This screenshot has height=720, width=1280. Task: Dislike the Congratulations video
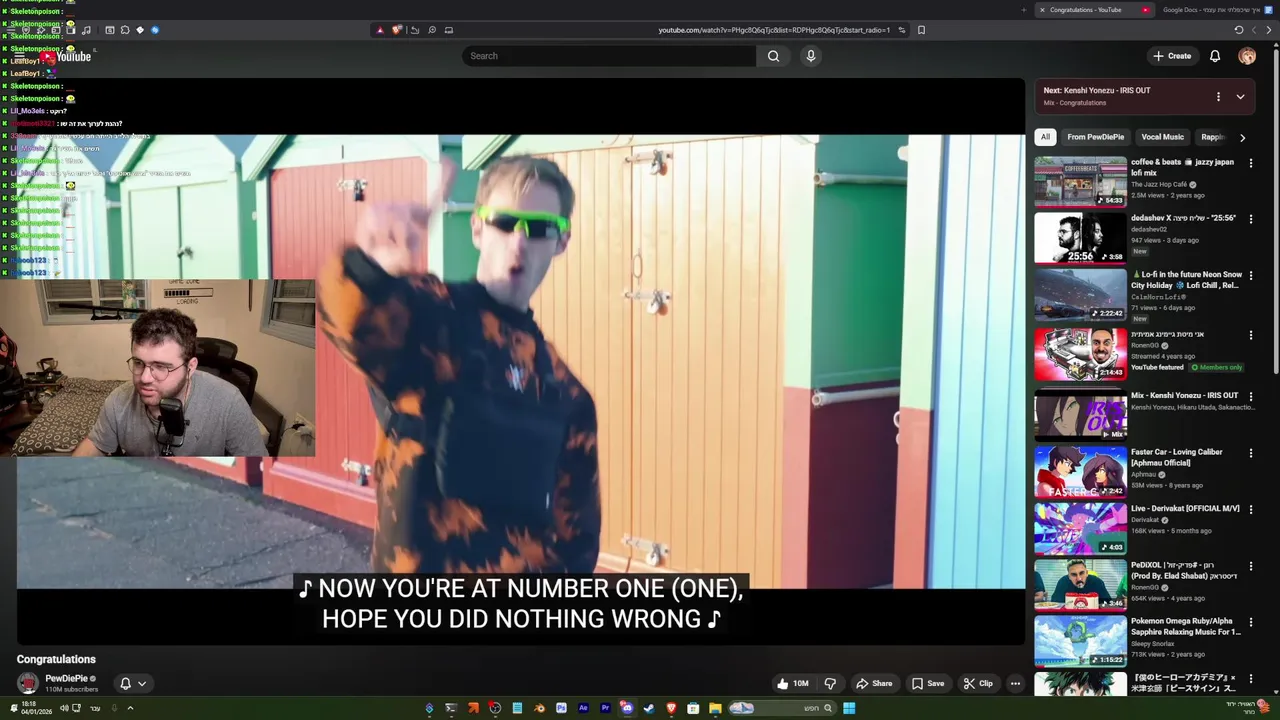tap(830, 684)
